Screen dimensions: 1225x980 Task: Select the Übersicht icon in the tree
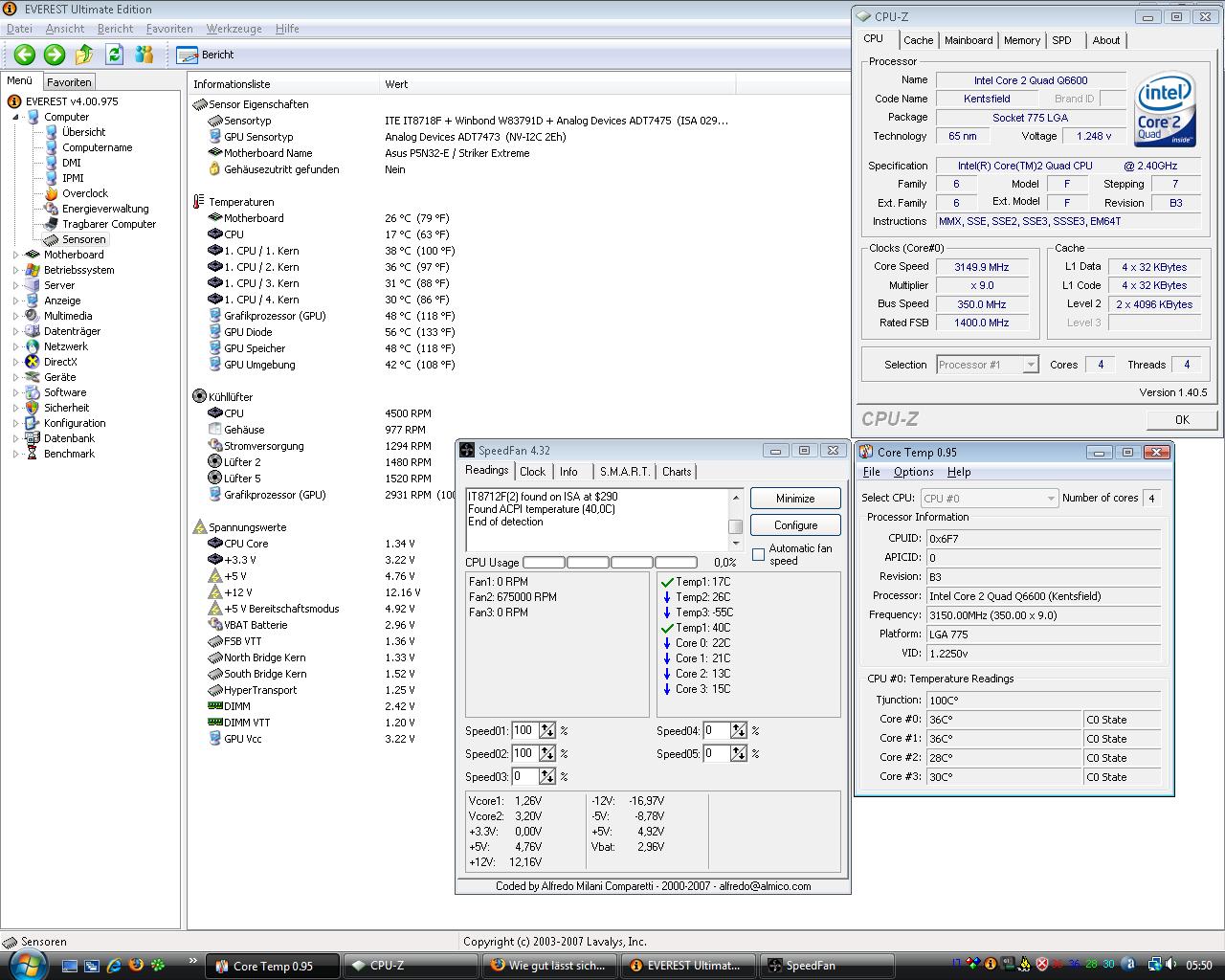coord(52,132)
